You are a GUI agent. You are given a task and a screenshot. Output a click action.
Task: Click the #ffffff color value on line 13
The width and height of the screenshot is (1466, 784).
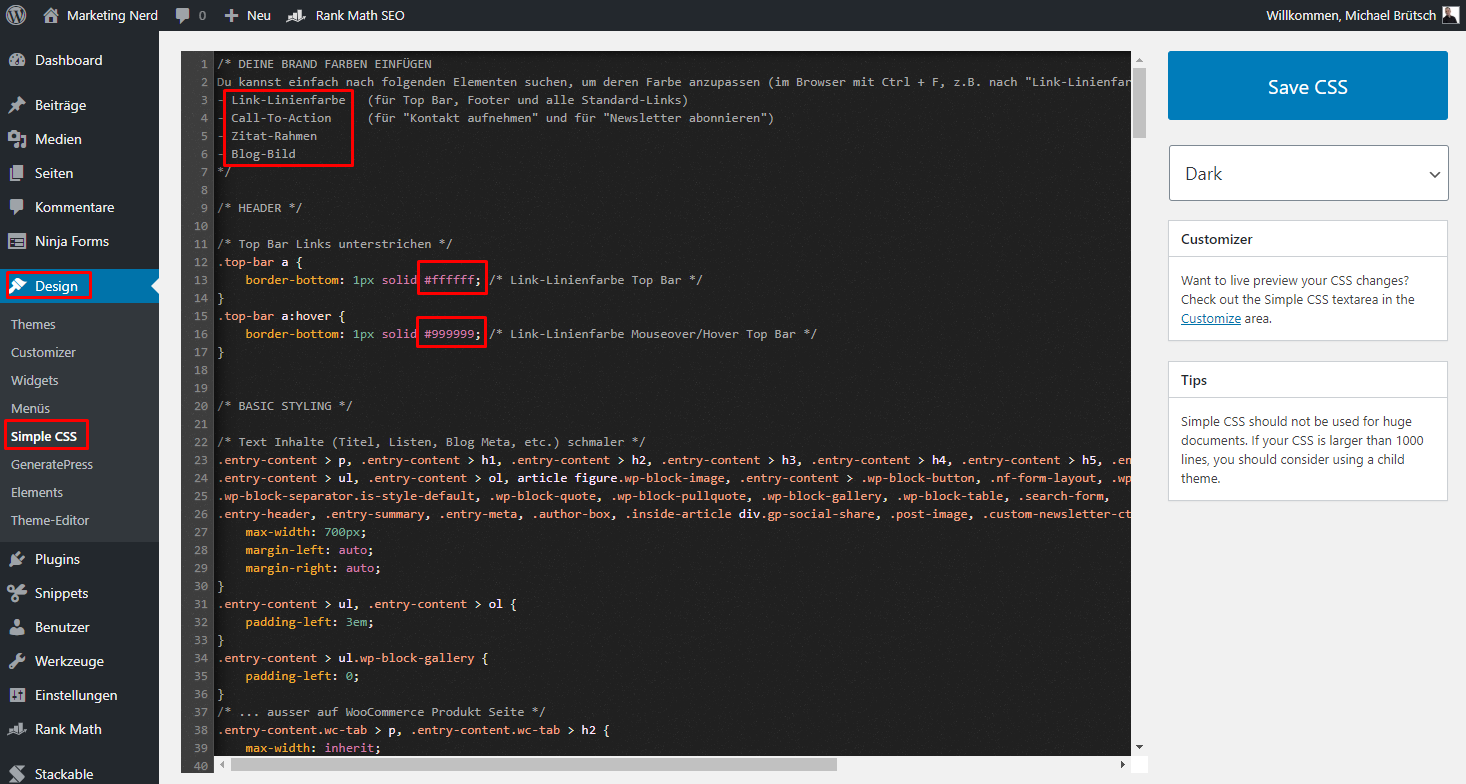[x=448, y=280]
